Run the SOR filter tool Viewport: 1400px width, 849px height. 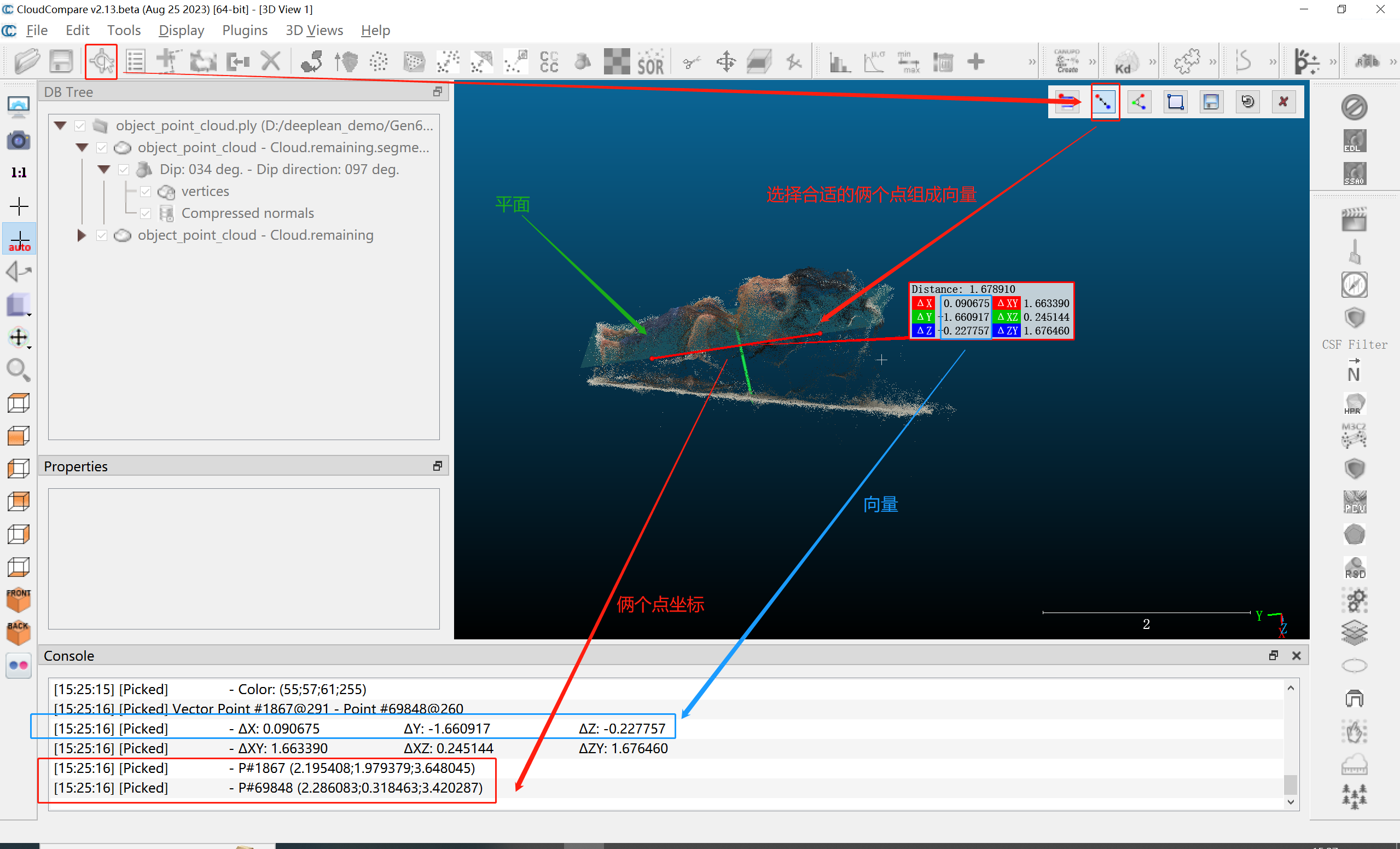pos(650,61)
